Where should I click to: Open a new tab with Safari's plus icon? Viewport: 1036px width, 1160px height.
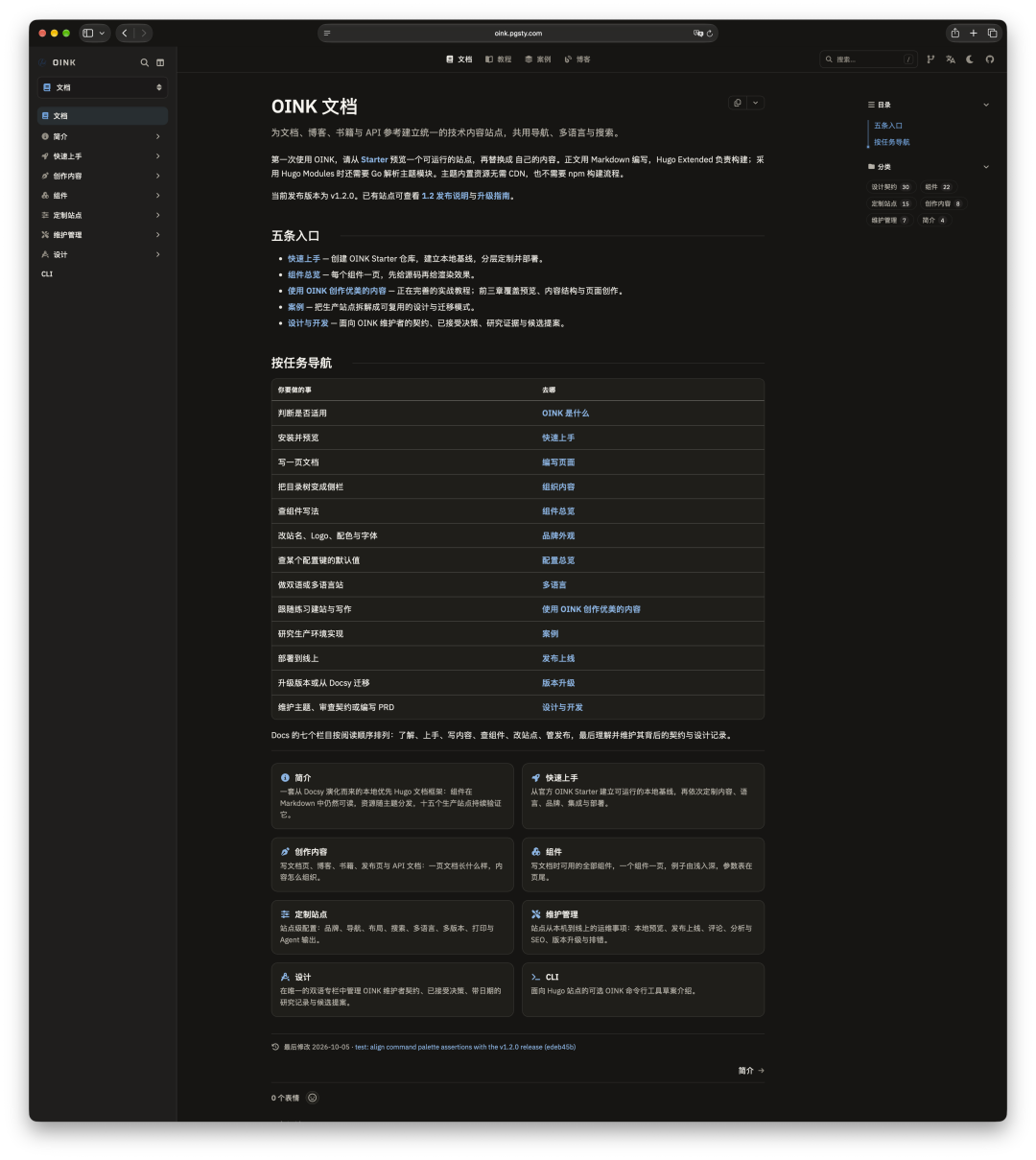(x=974, y=33)
